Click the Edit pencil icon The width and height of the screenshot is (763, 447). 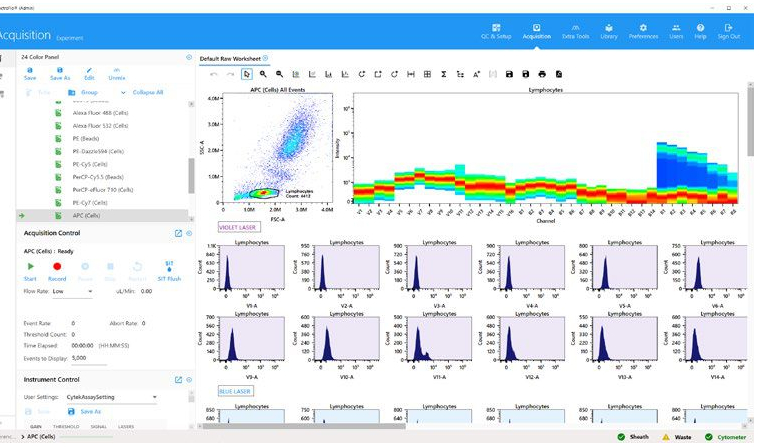click(x=89, y=72)
